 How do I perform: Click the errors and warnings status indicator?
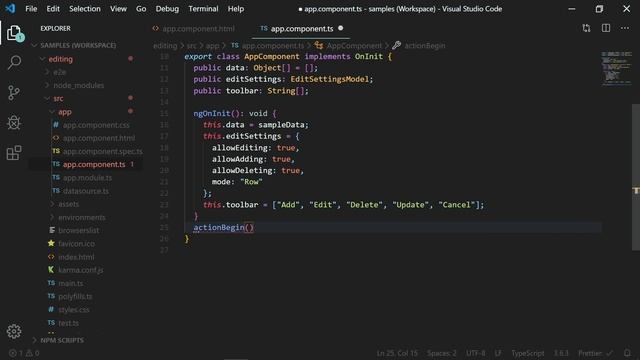click(24, 353)
